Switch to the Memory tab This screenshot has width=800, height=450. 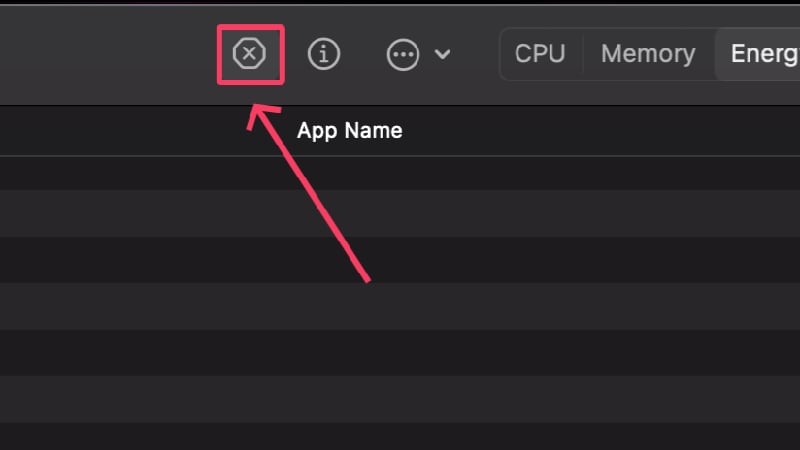648,54
